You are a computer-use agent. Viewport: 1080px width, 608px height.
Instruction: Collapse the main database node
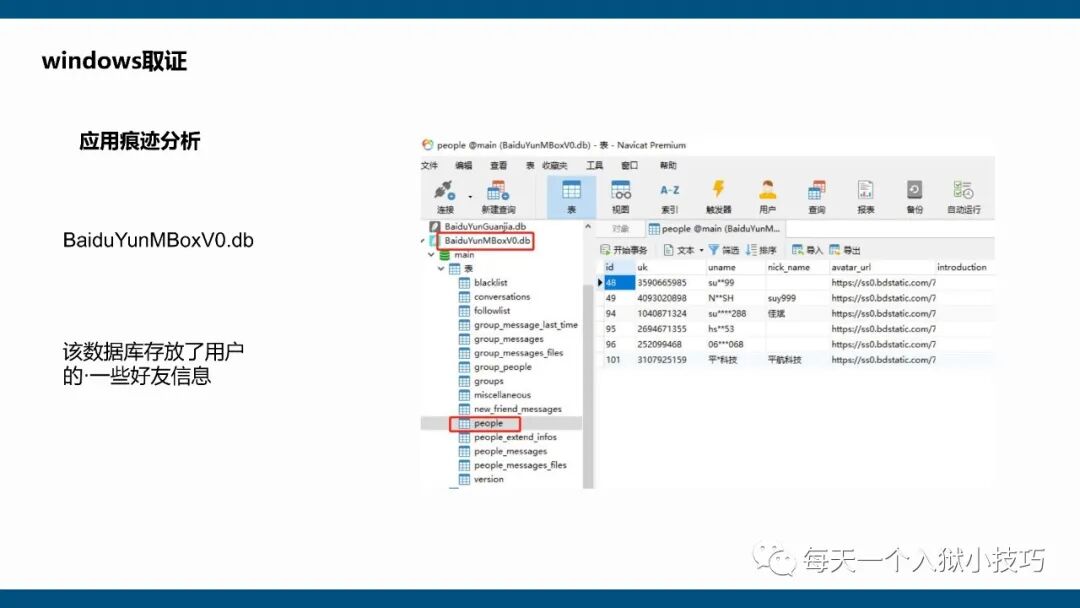click(x=431, y=255)
